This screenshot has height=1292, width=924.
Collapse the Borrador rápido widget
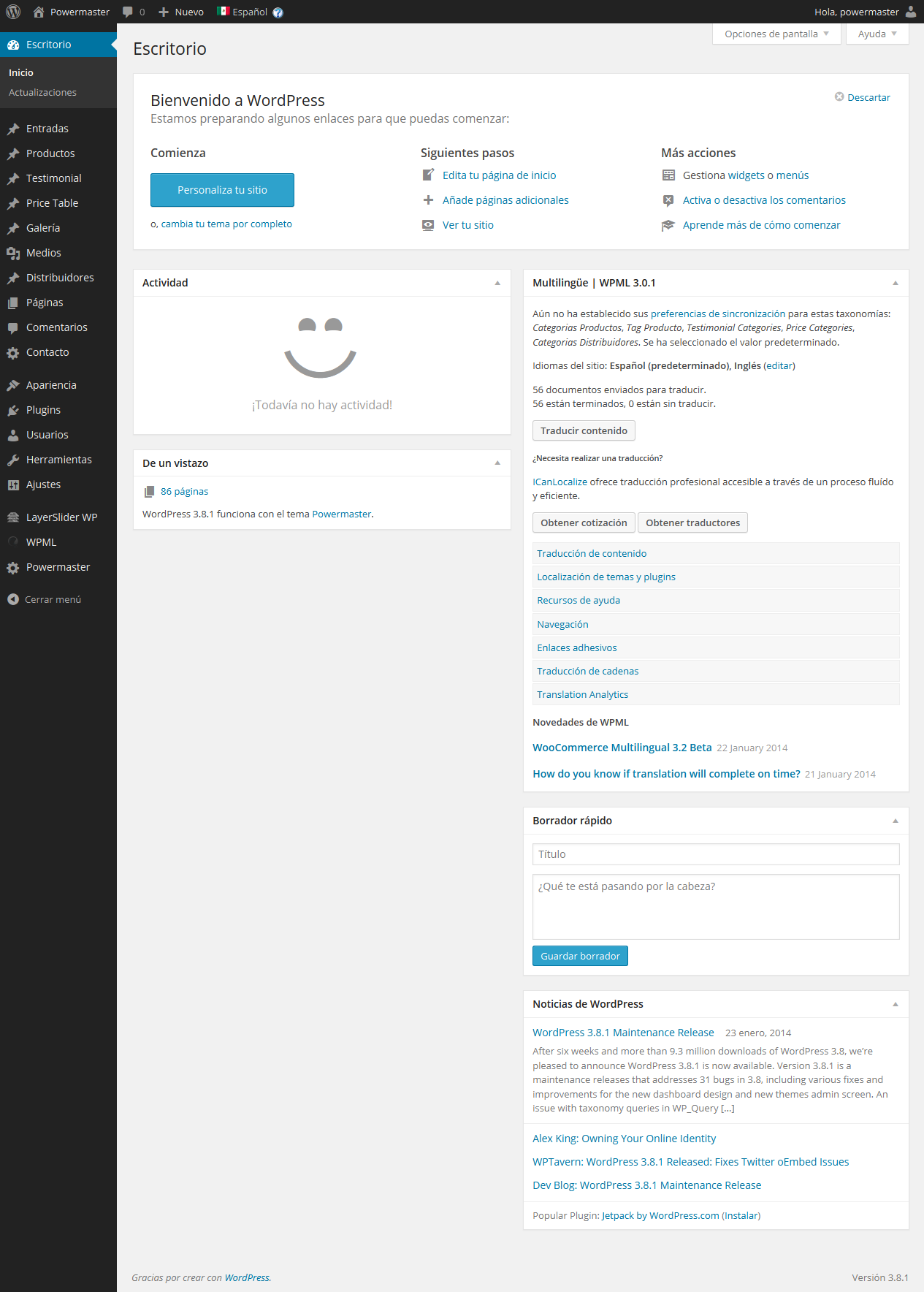point(895,821)
